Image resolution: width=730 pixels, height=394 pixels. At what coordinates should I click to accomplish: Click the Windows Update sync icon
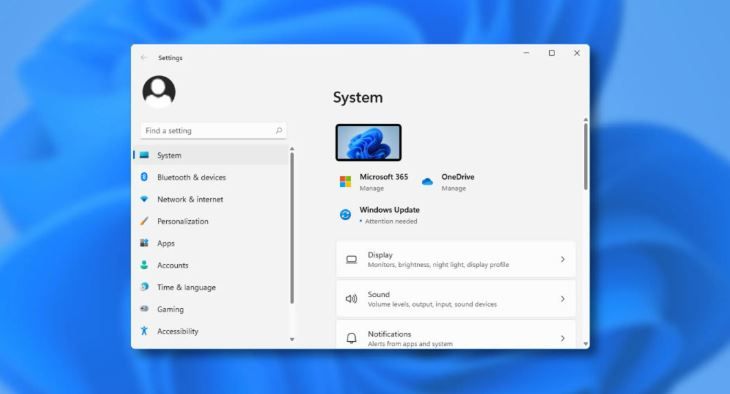[345, 215]
